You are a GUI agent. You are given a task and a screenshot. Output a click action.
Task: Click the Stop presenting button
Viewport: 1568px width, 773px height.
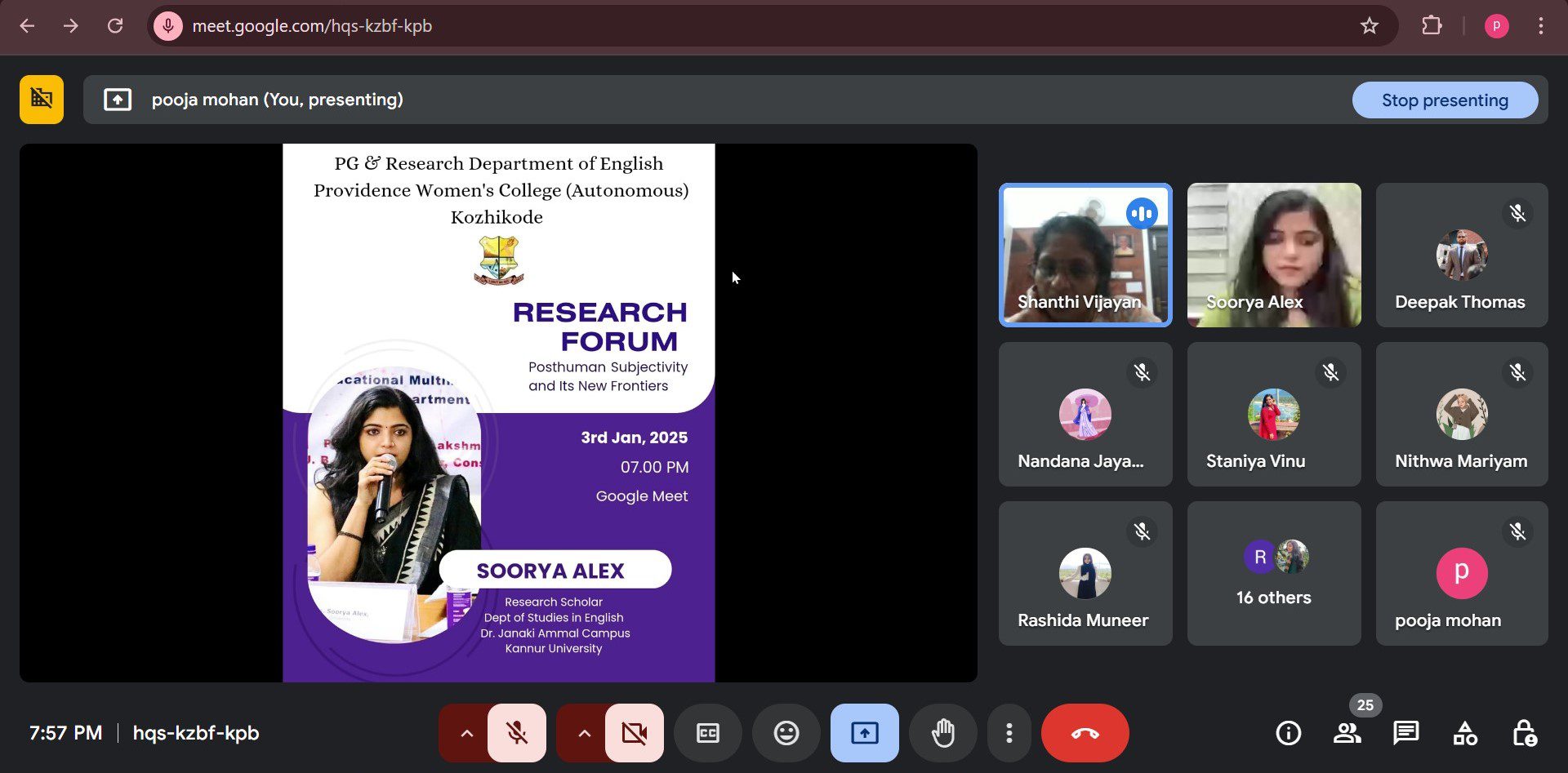tap(1444, 100)
